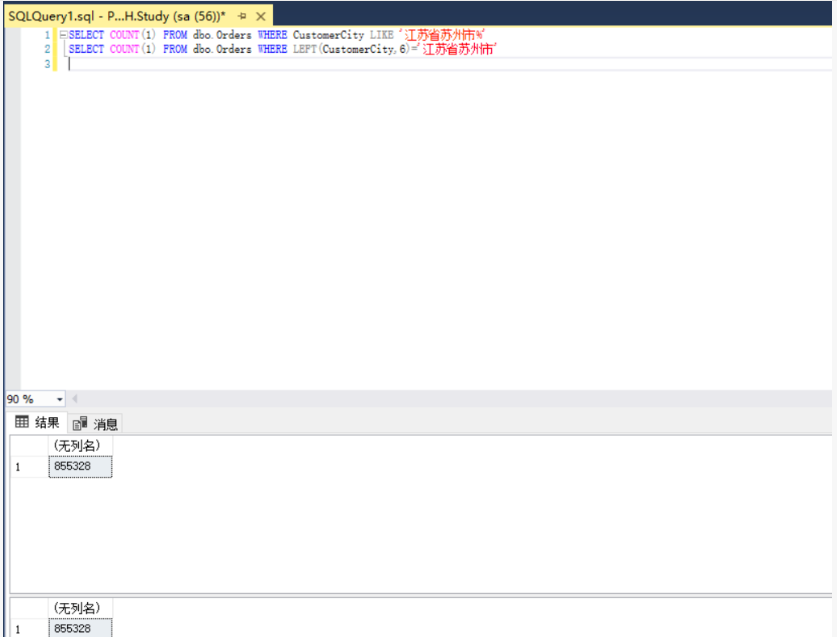Click the '江苏省苏州市%' string on line 1
This screenshot has height=637, width=837.
(x=441, y=35)
